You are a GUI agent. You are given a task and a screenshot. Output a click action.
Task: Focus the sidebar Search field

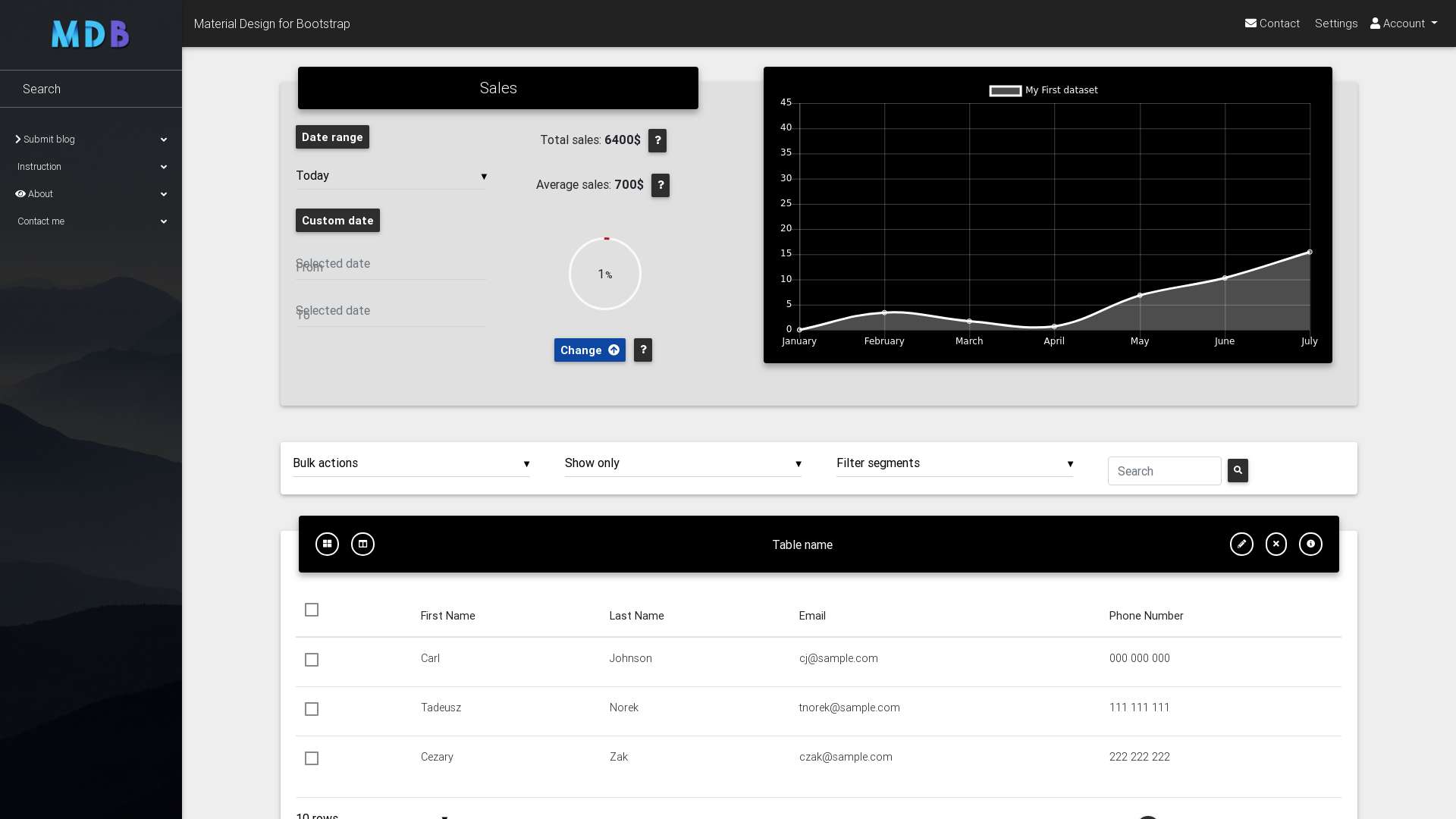[x=91, y=89]
